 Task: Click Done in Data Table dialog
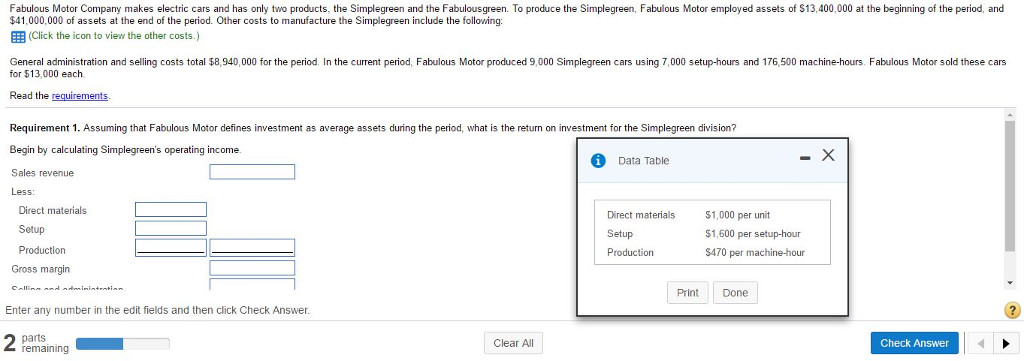735,292
